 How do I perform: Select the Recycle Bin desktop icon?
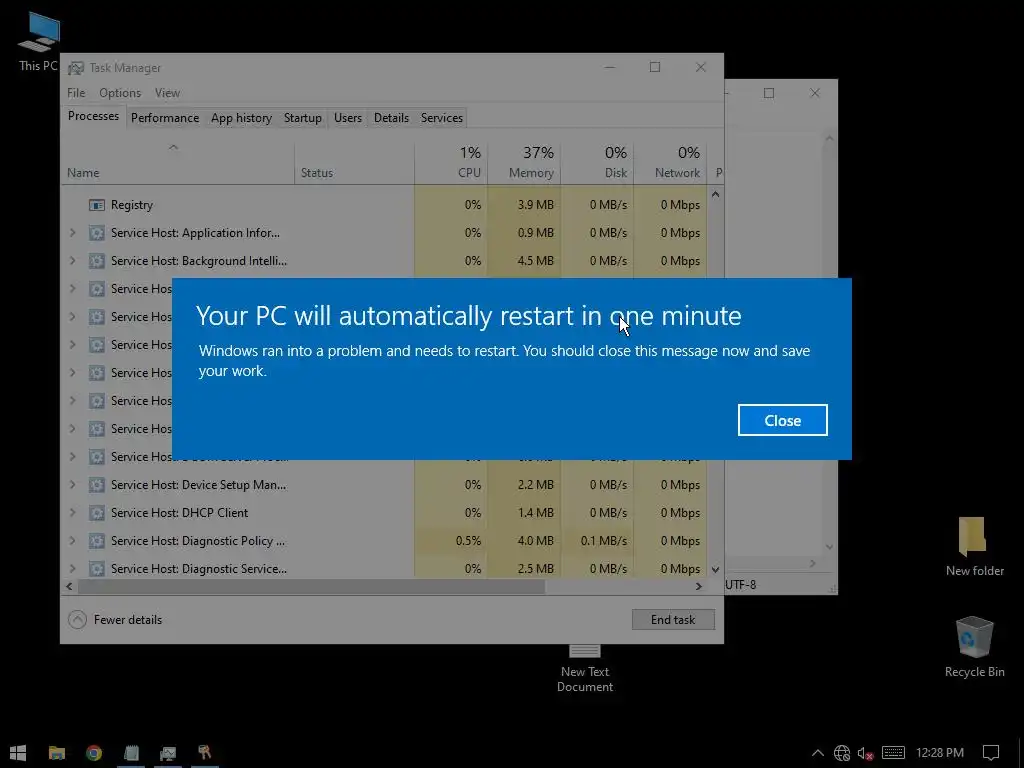click(974, 647)
